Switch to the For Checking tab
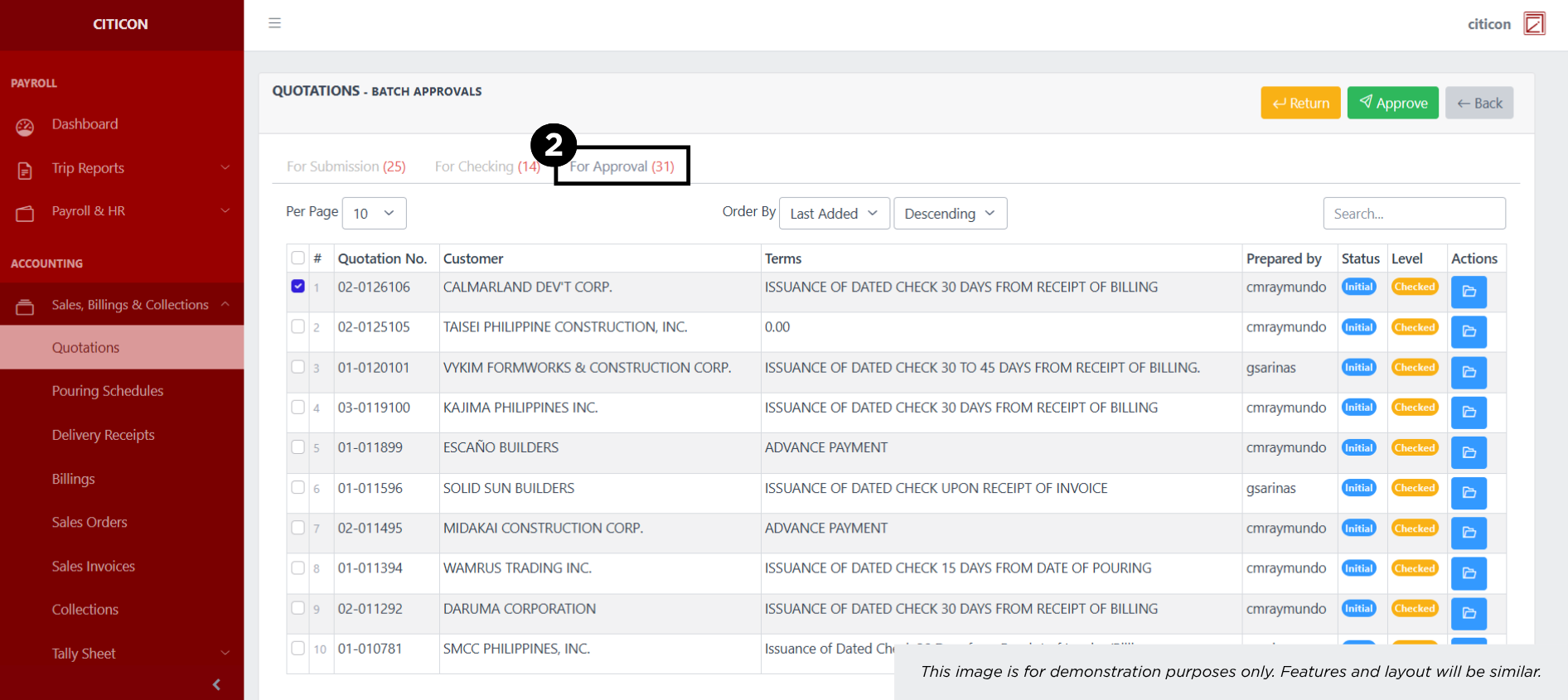 click(x=486, y=167)
